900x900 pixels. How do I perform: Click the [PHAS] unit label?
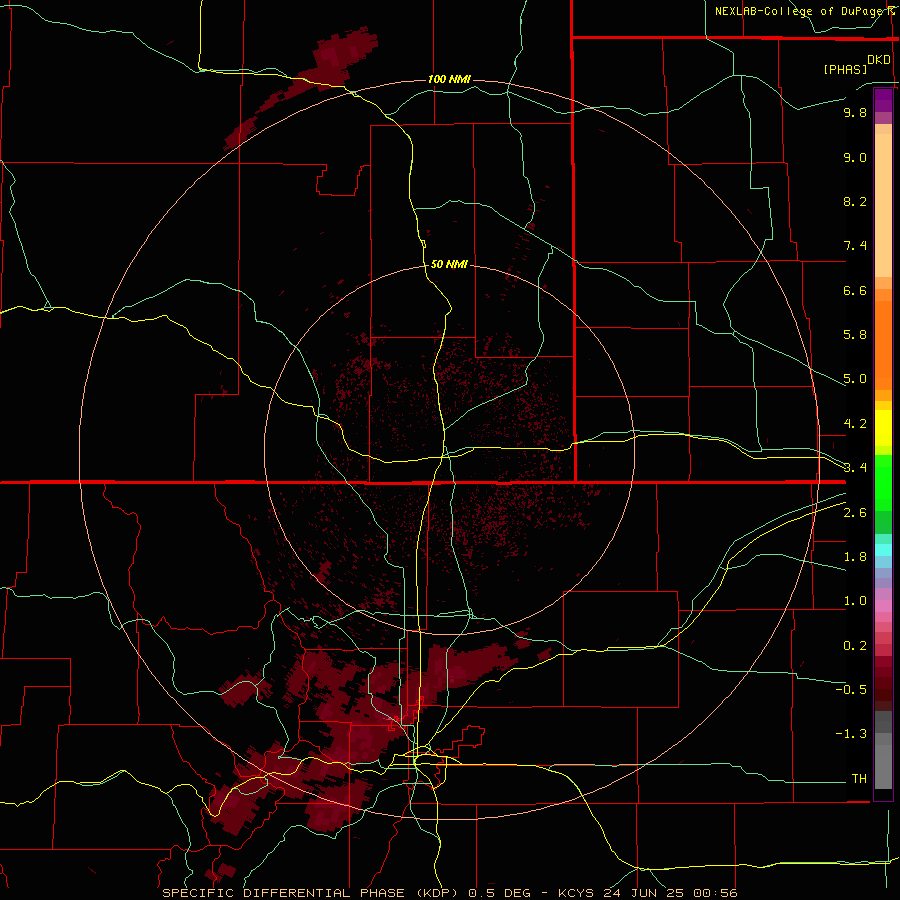(x=845, y=69)
